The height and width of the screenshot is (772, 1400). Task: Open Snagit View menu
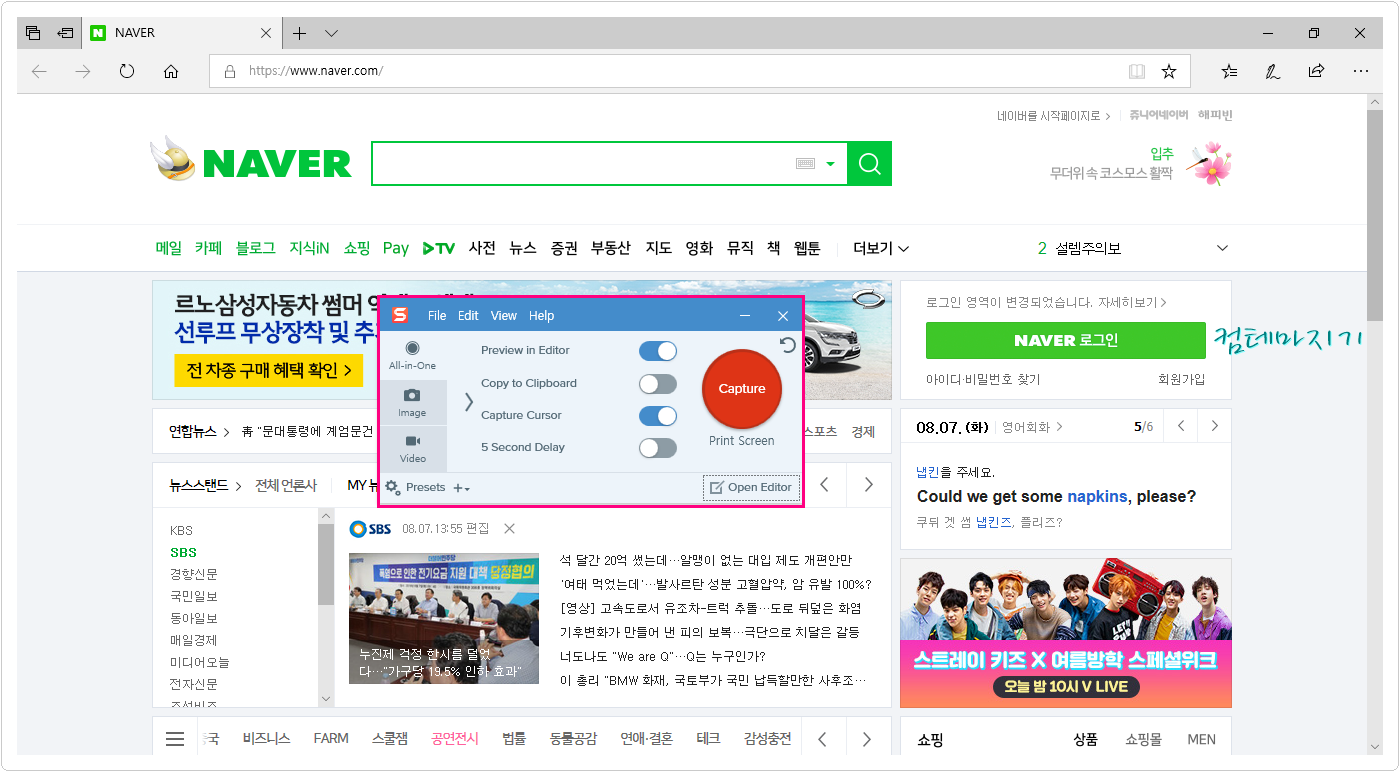(x=504, y=316)
